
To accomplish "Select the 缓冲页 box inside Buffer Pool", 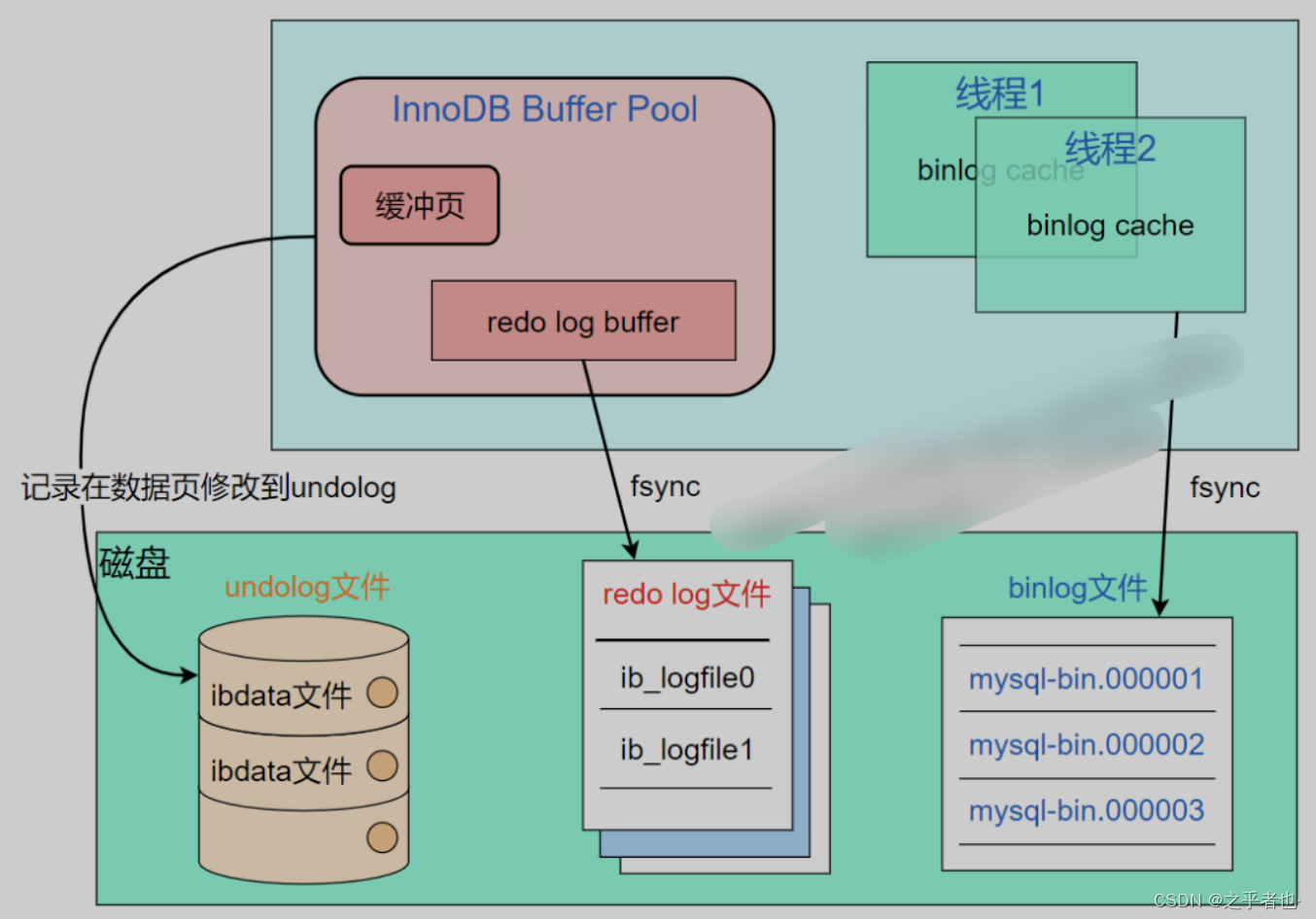I will pyautogui.click(x=419, y=204).
